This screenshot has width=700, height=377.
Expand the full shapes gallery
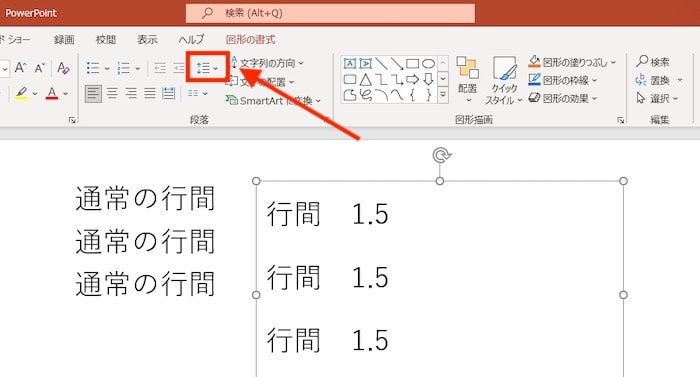click(x=443, y=95)
